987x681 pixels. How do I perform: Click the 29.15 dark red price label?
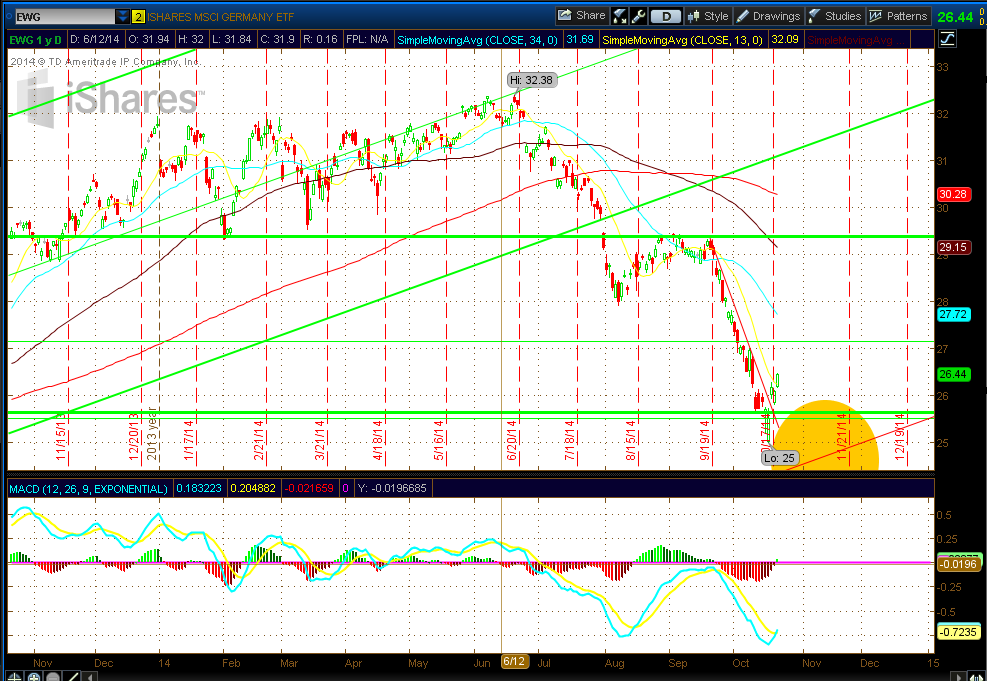[x=954, y=247]
